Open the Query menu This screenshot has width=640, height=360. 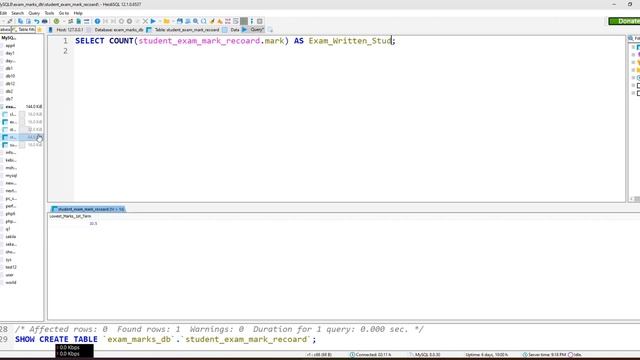34,13
